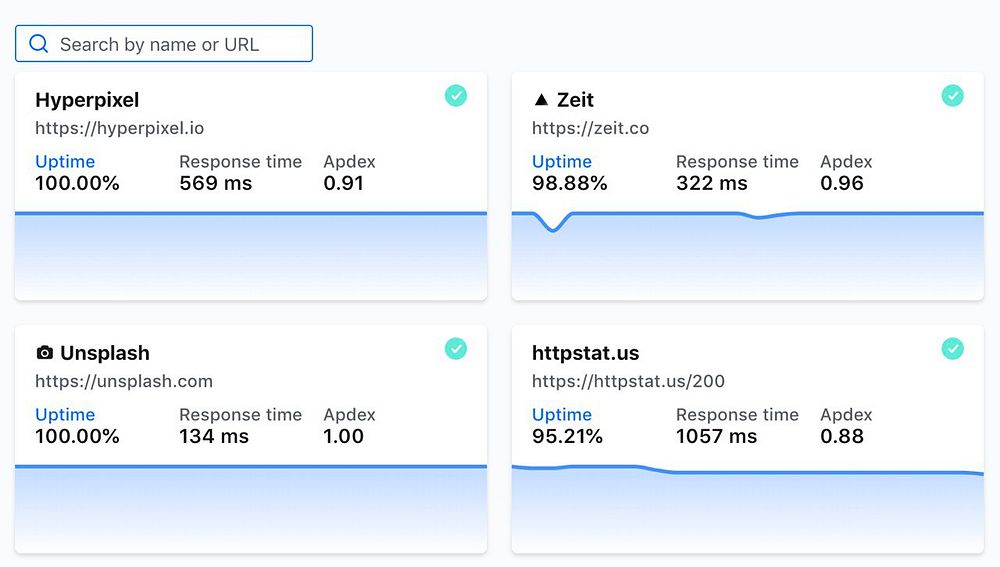Click the search magnifier icon
1000x567 pixels.
click(x=39, y=43)
